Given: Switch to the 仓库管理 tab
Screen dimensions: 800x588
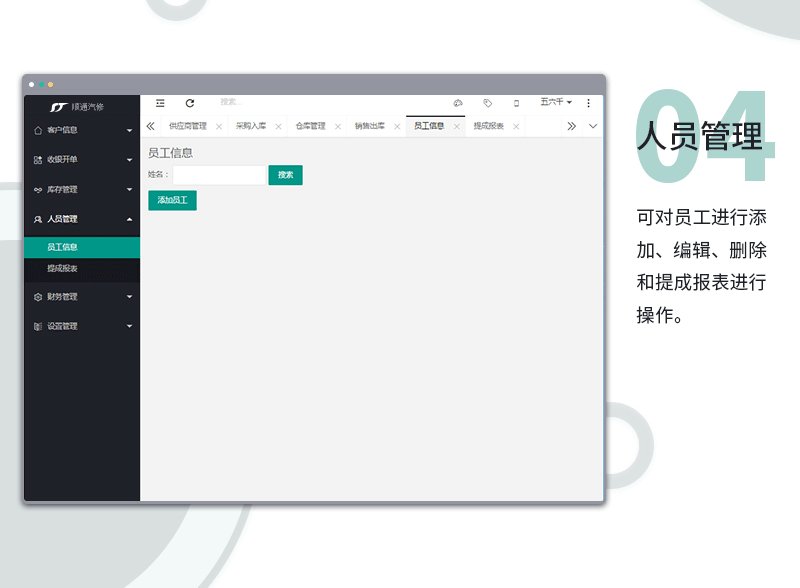Looking at the screenshot, I should 310,127.
